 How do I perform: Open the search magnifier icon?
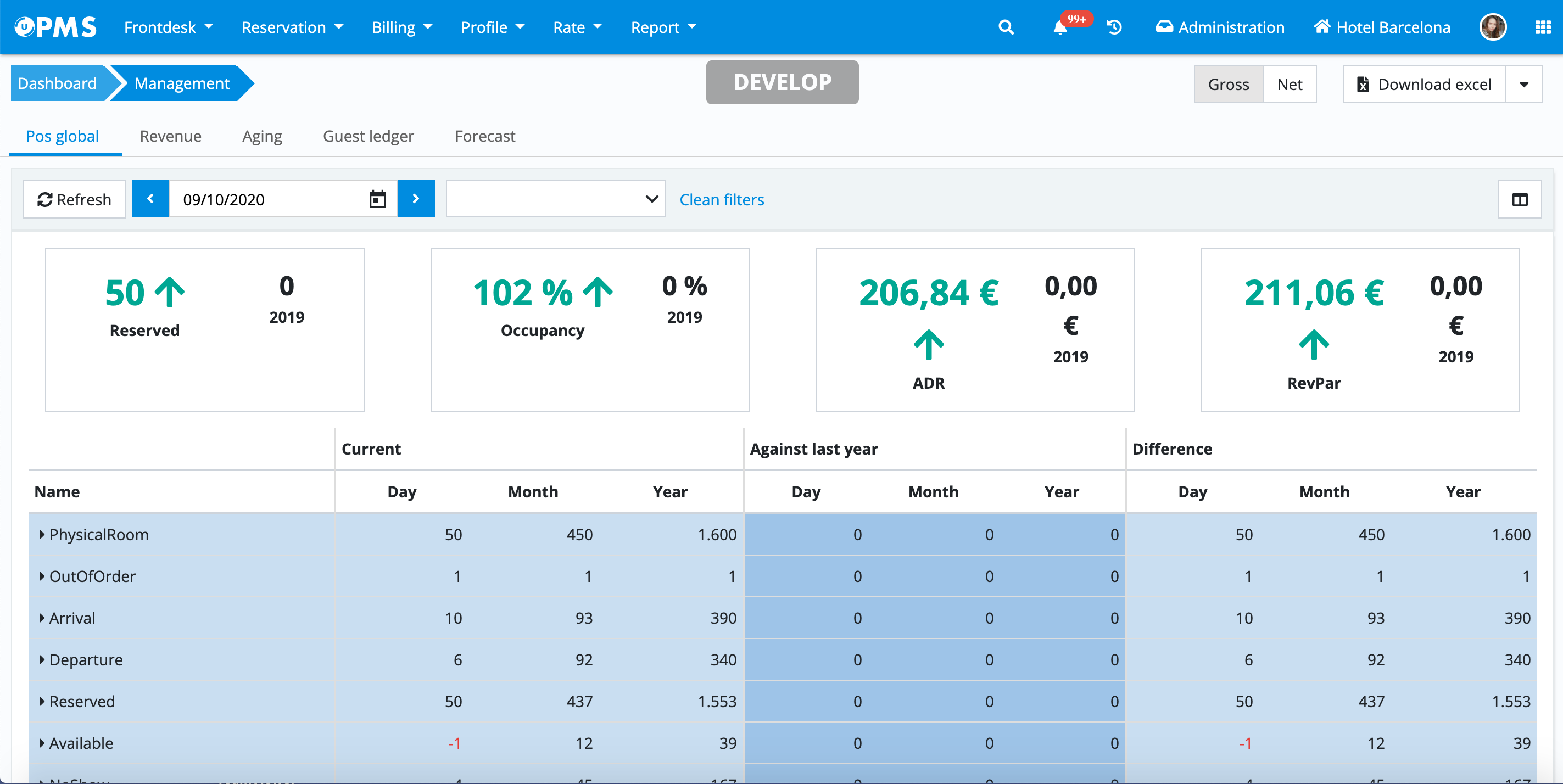pyautogui.click(x=1006, y=27)
